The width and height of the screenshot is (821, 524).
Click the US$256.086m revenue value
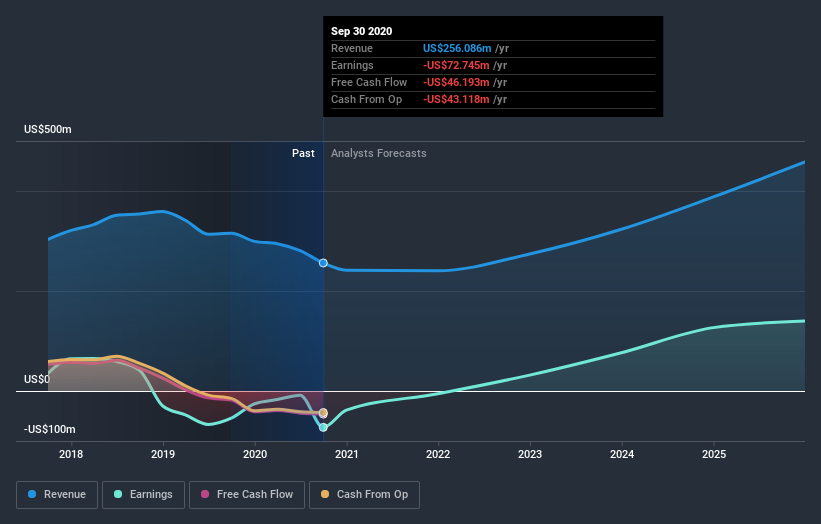[x=457, y=48]
